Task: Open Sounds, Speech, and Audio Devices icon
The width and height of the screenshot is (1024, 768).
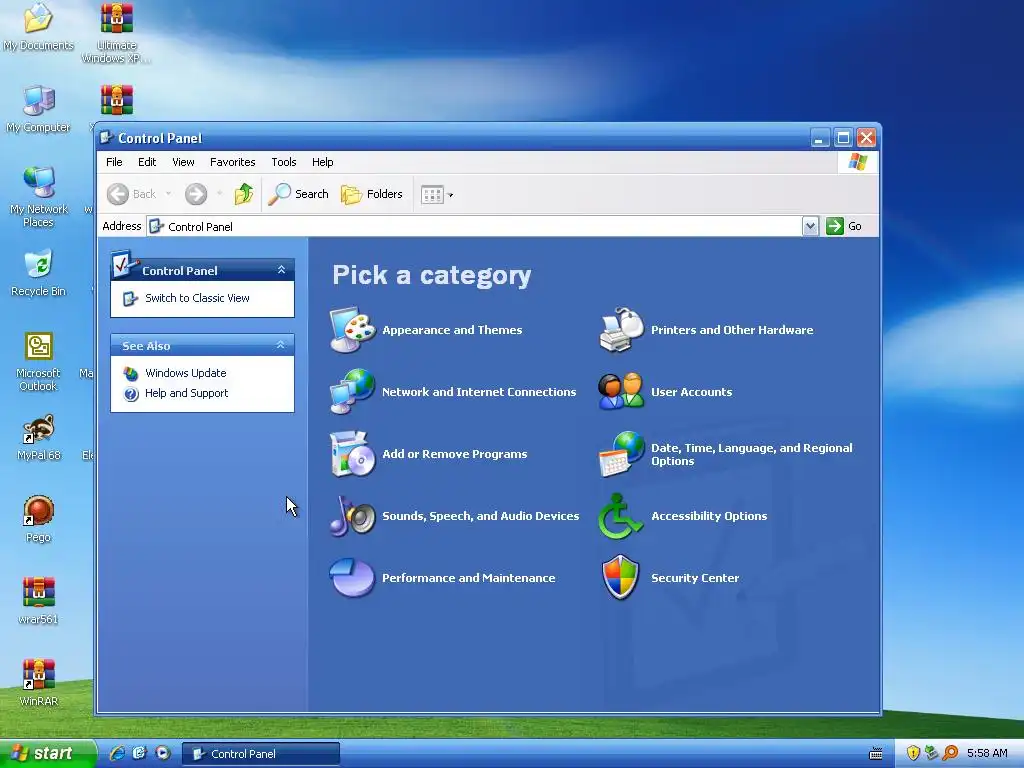Action: [x=352, y=516]
